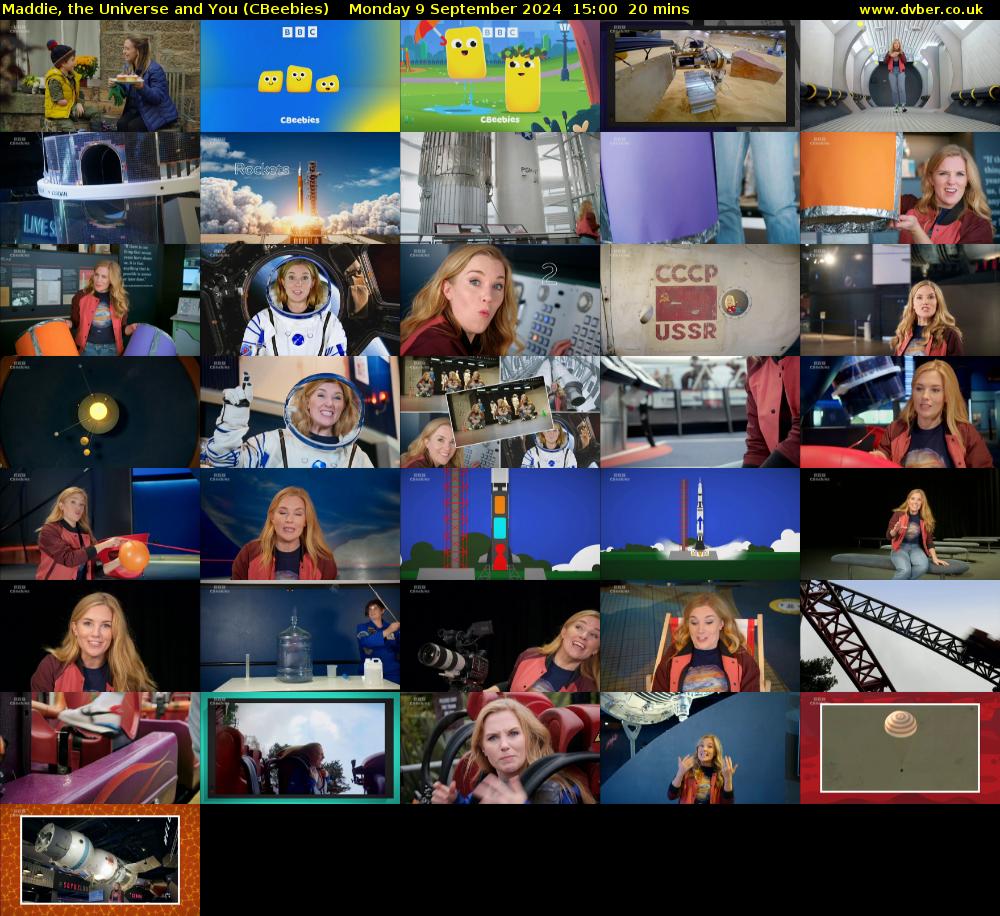Open thumbnail of presenter in front of cloudy sky backdrop
The height and width of the screenshot is (916, 1000).
(300, 524)
